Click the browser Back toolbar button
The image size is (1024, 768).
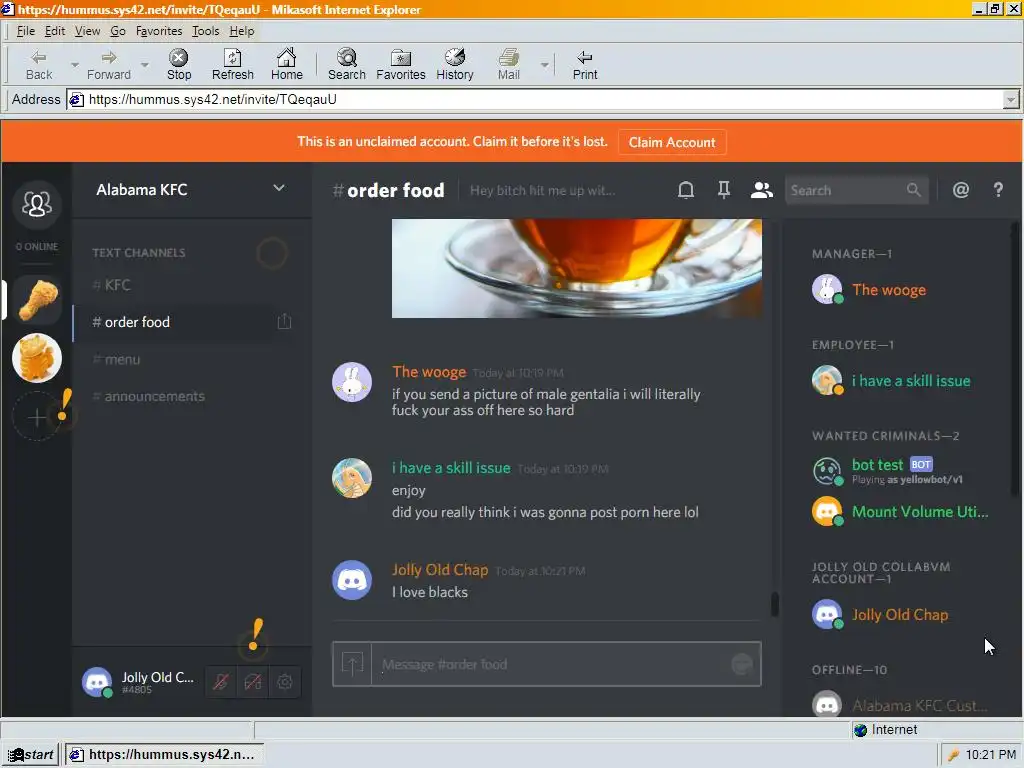click(x=39, y=65)
